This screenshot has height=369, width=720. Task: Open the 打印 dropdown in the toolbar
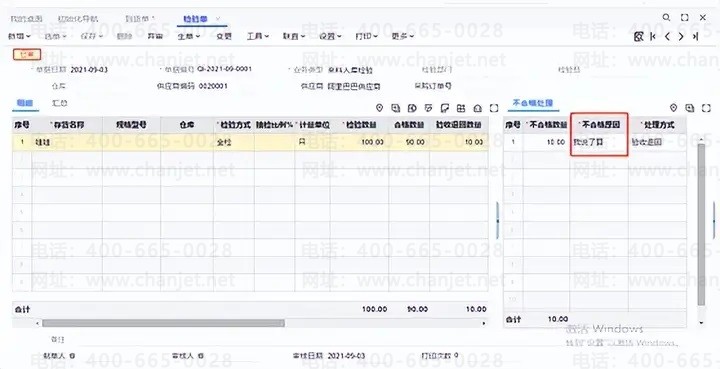tap(366, 36)
